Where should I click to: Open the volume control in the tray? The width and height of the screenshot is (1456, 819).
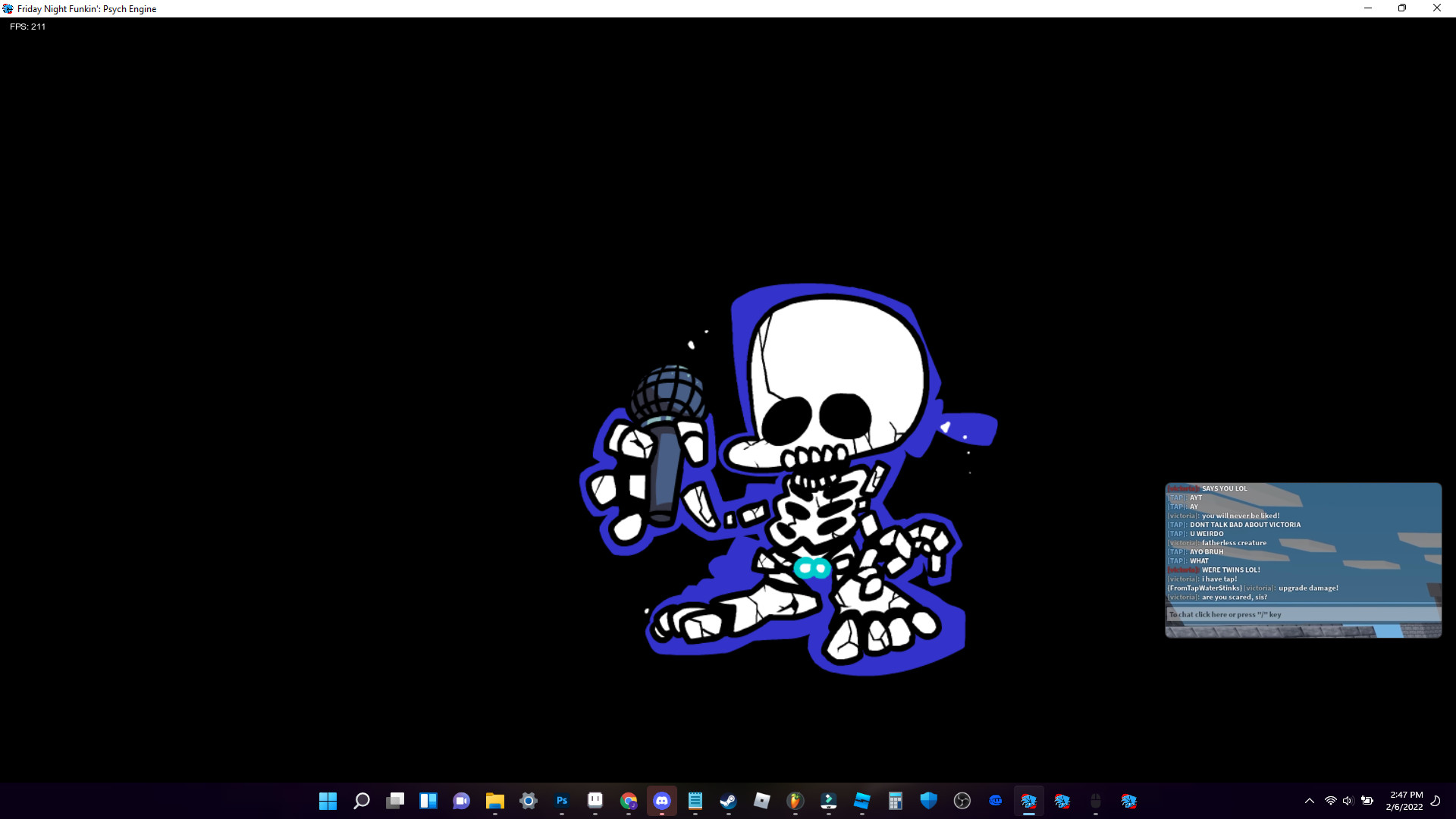tap(1347, 801)
